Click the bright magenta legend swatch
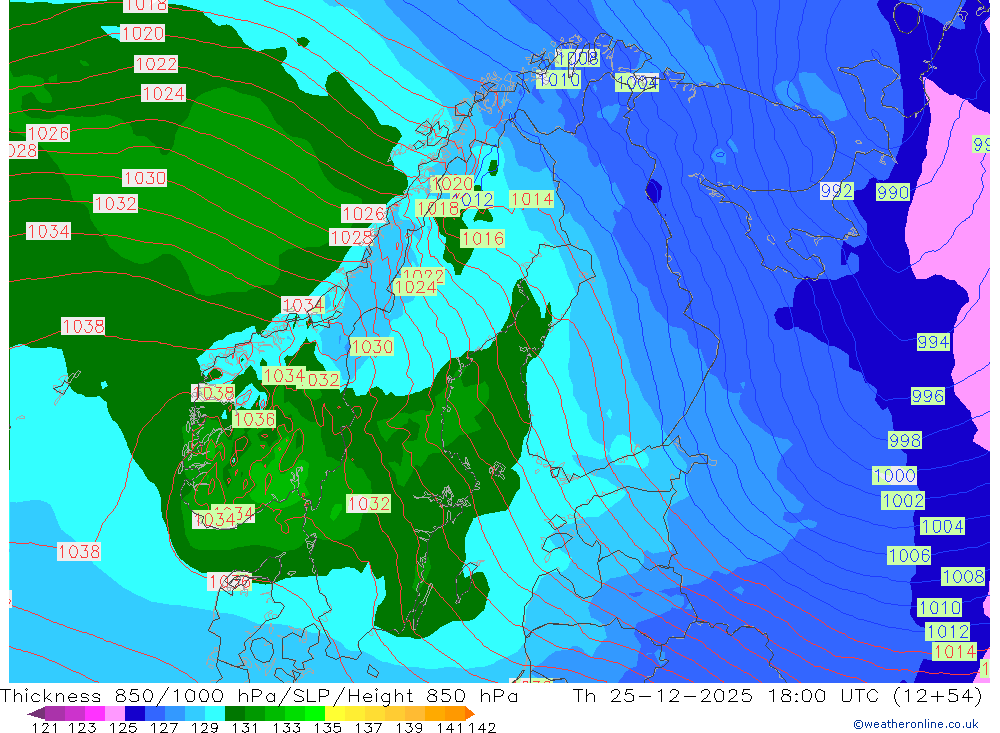 (x=95, y=713)
